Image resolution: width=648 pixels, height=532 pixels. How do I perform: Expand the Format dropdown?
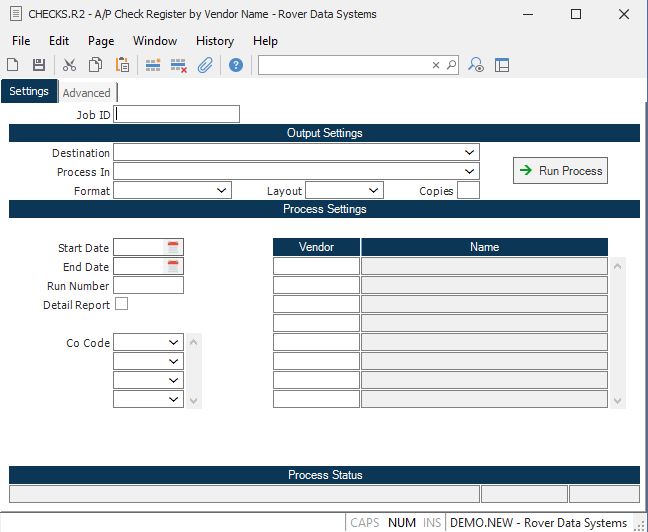point(222,190)
